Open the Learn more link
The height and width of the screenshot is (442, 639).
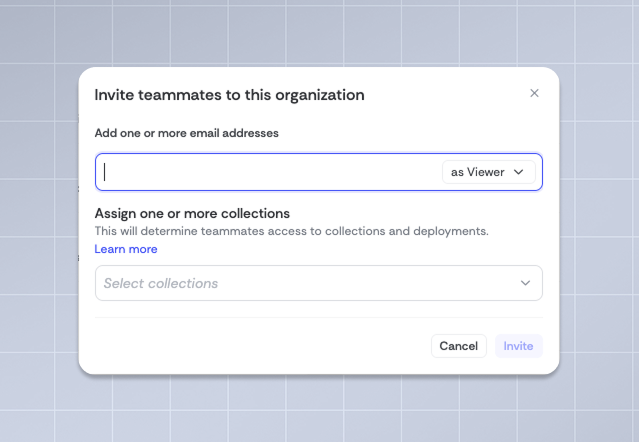coord(126,249)
